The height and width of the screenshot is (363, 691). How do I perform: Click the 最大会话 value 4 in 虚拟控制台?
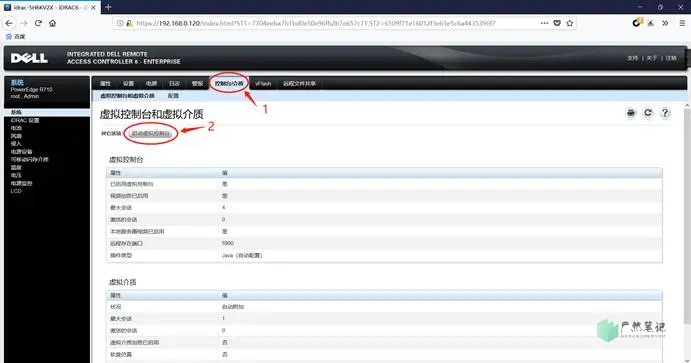click(x=223, y=207)
